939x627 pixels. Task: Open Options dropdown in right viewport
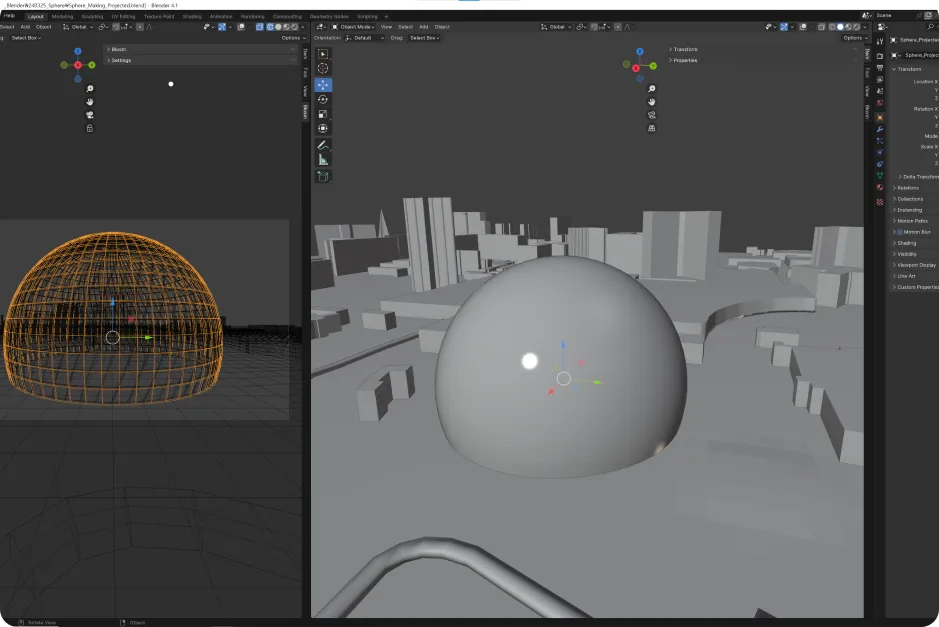(x=855, y=38)
